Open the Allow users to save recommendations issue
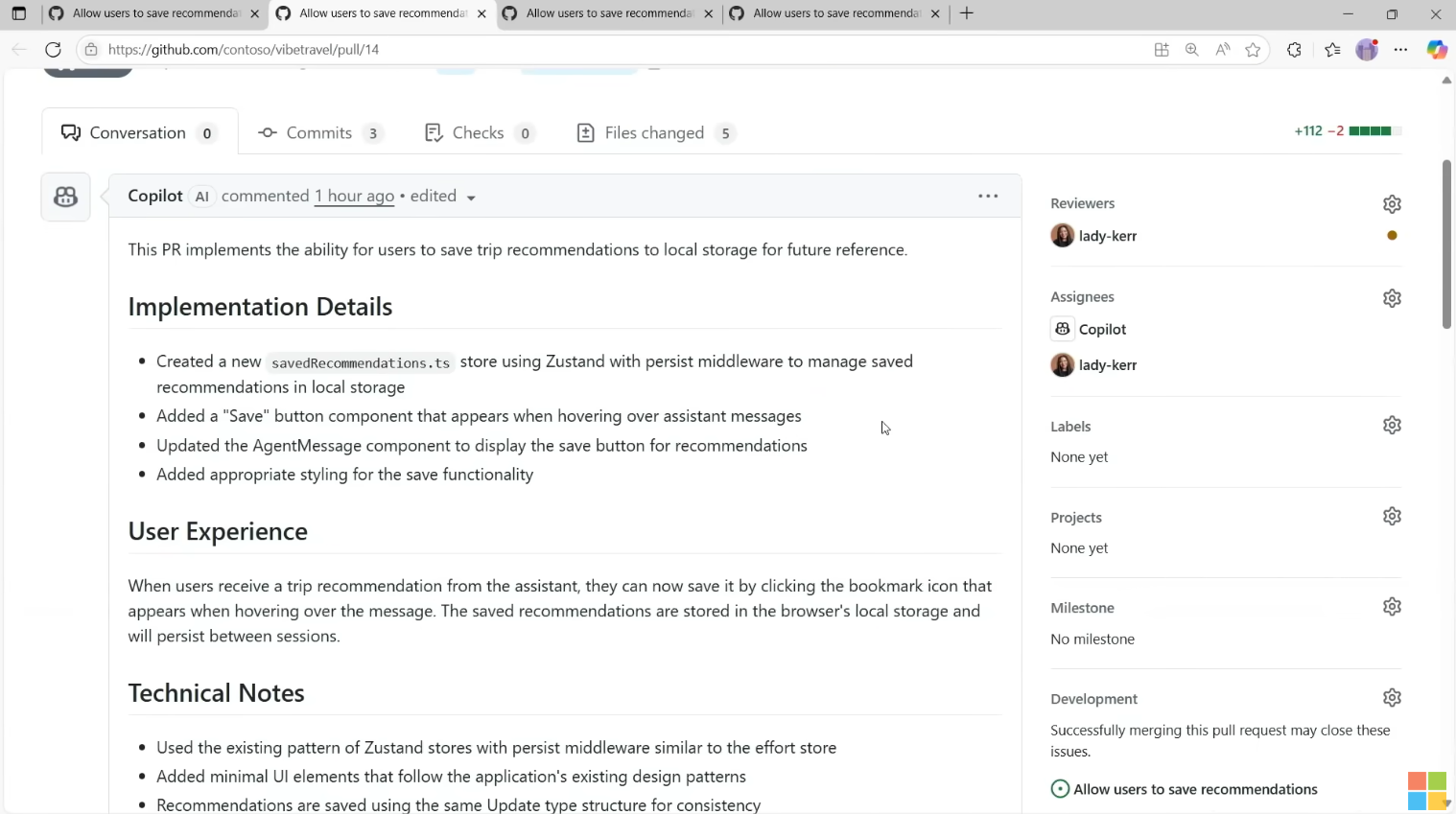 [1195, 789]
